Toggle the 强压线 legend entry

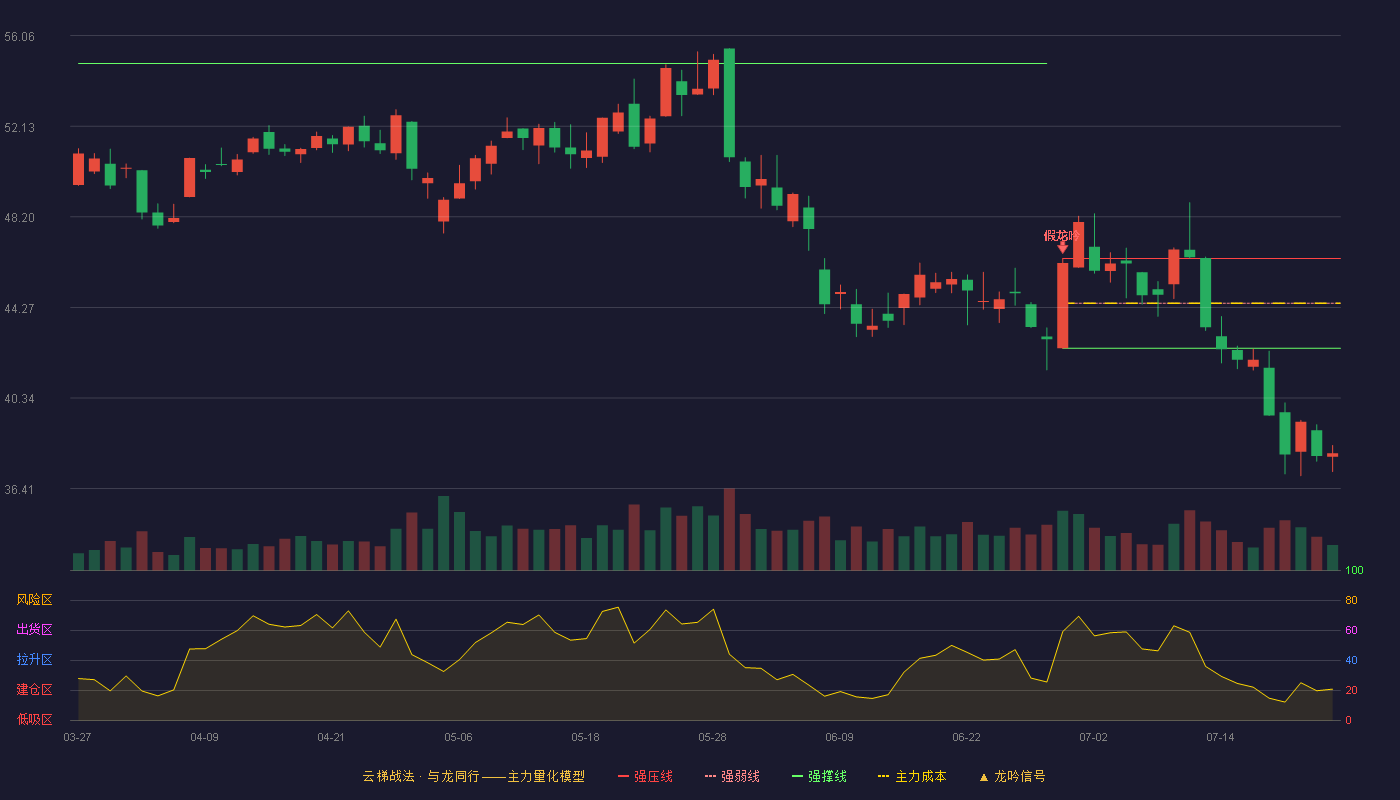point(645,776)
